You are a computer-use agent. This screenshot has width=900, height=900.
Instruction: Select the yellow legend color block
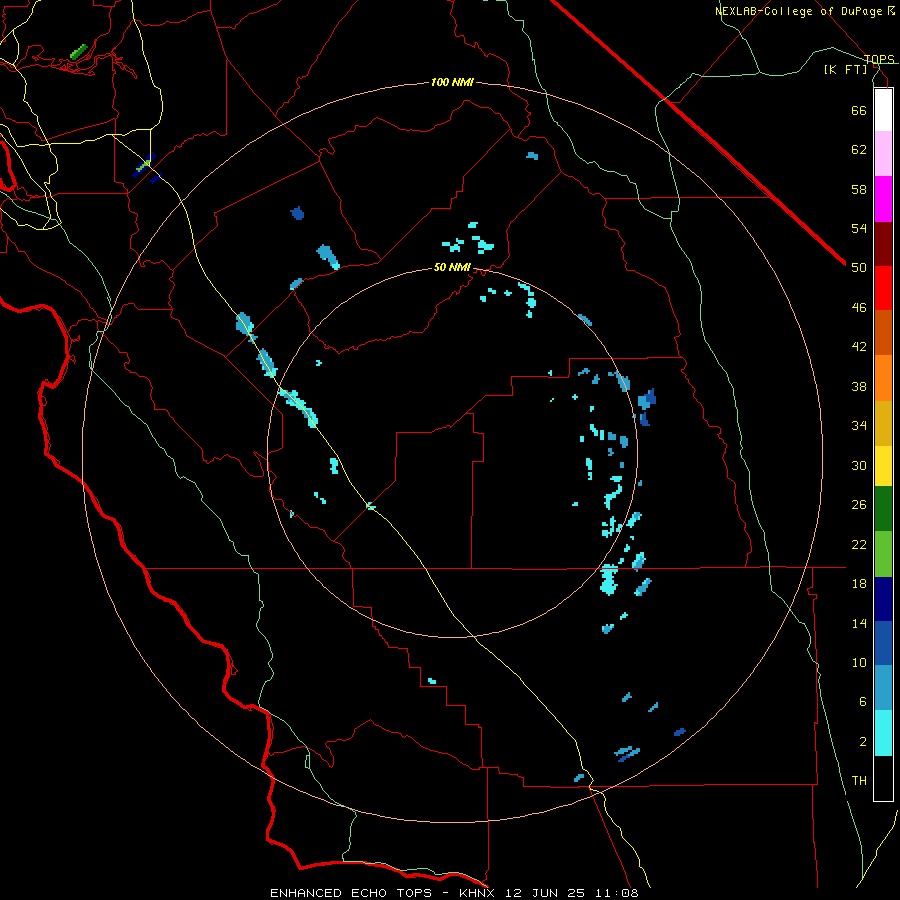(x=883, y=466)
